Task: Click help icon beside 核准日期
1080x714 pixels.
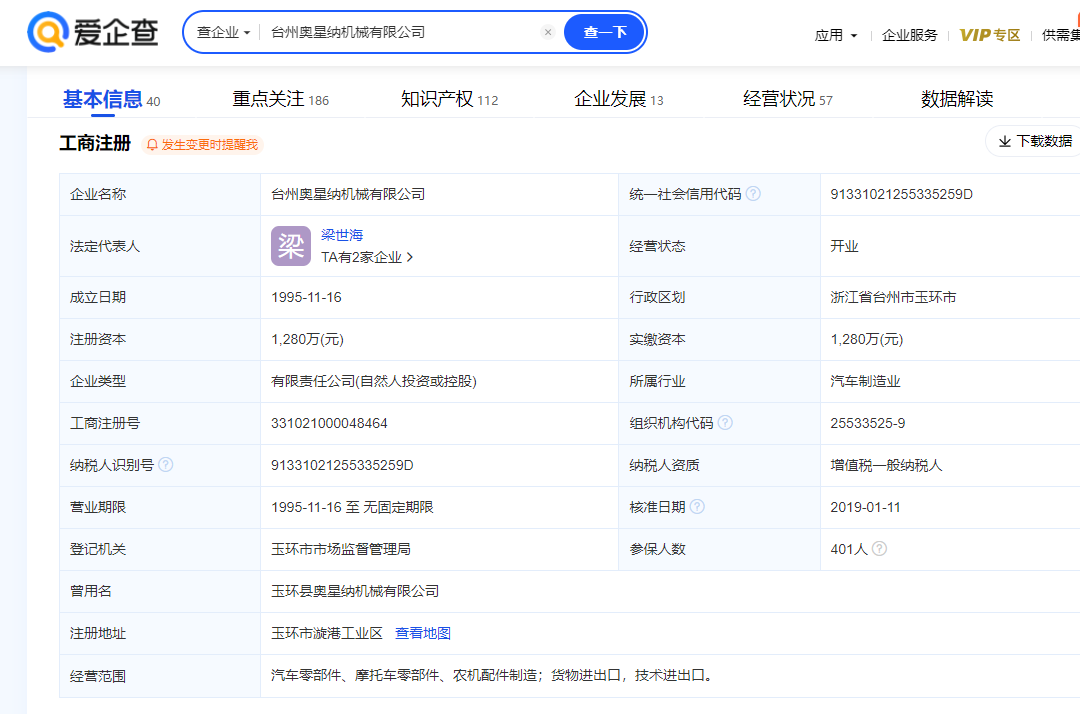Action: pos(697,507)
